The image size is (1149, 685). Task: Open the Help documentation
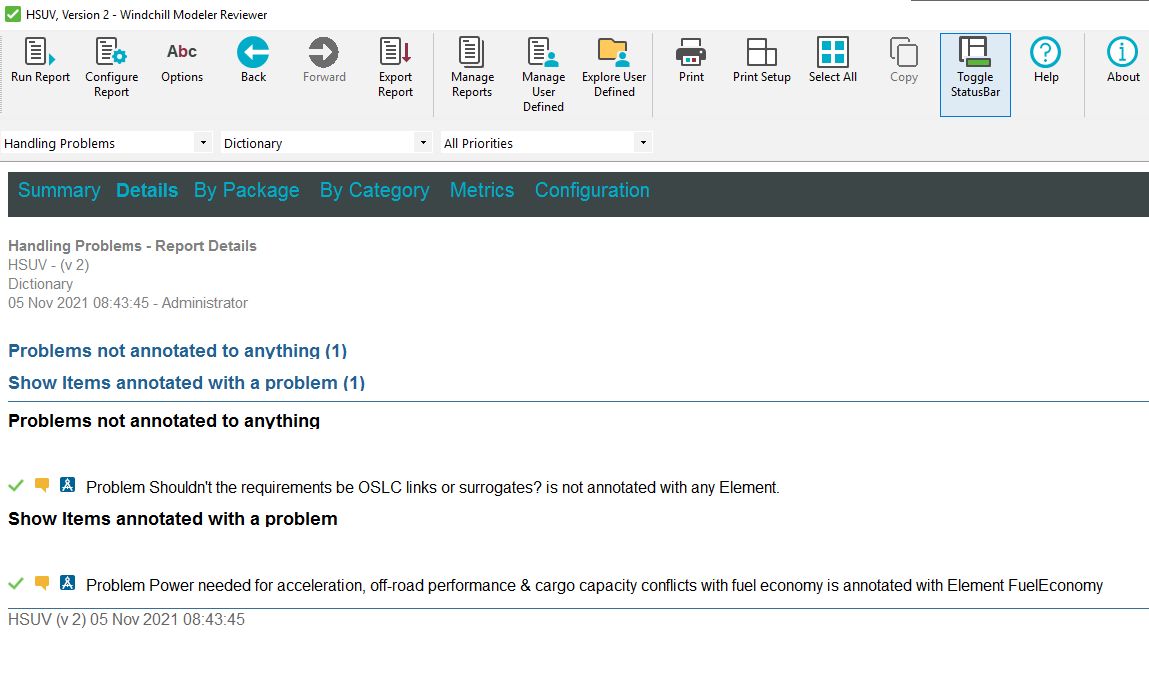pos(1045,60)
